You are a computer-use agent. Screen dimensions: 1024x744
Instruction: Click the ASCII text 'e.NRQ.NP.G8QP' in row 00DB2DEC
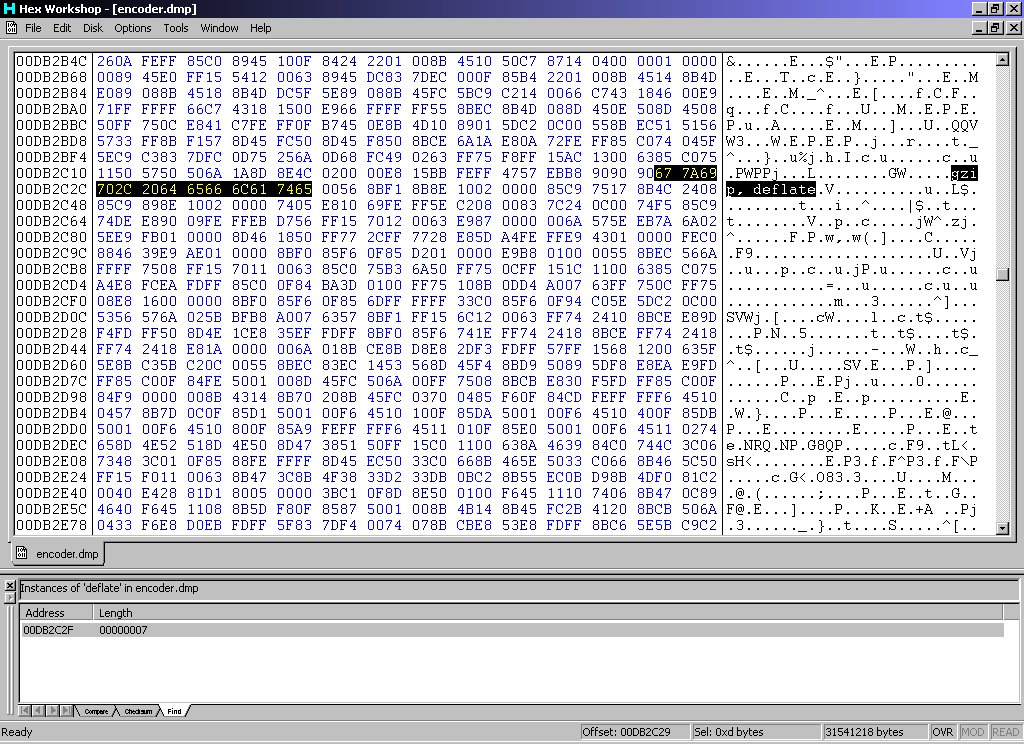(784, 445)
